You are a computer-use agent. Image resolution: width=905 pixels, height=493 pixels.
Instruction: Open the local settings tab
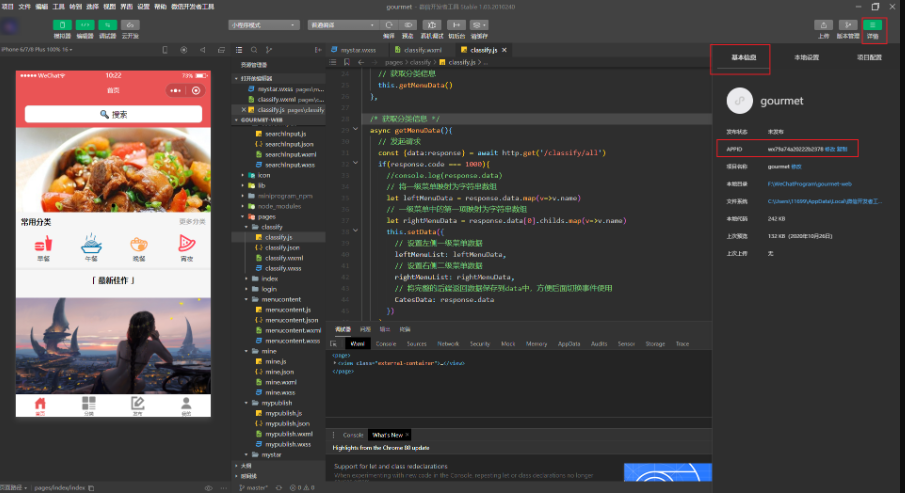tap(806, 58)
